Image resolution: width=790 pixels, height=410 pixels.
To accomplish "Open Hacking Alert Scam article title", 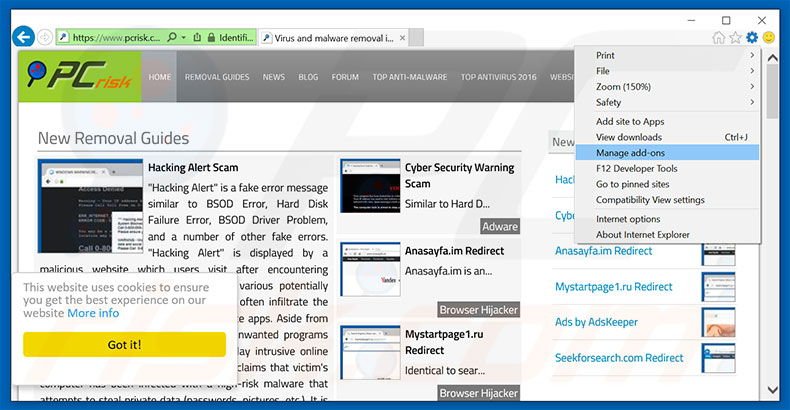I will 193,168.
